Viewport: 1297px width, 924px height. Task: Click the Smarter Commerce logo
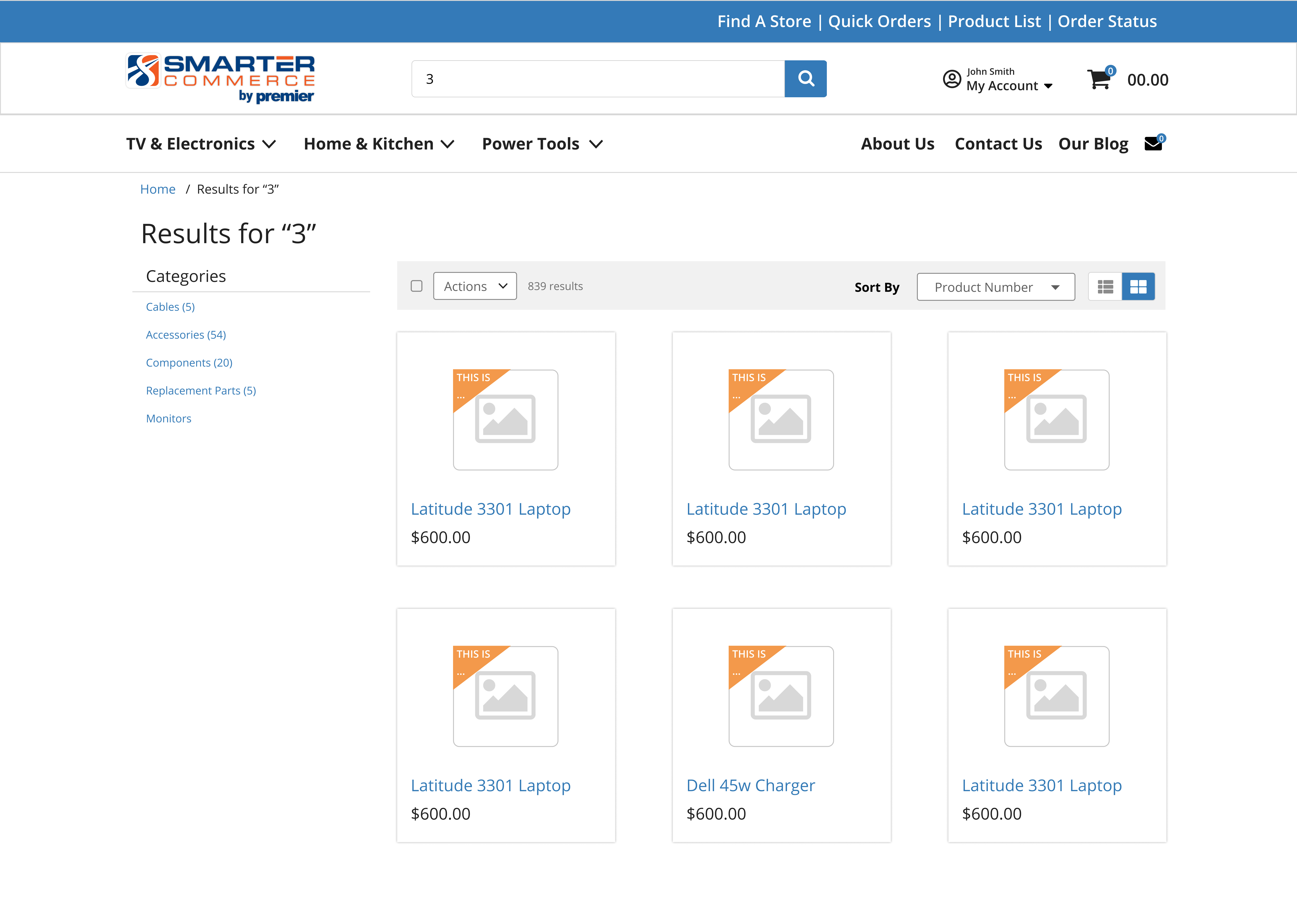220,79
